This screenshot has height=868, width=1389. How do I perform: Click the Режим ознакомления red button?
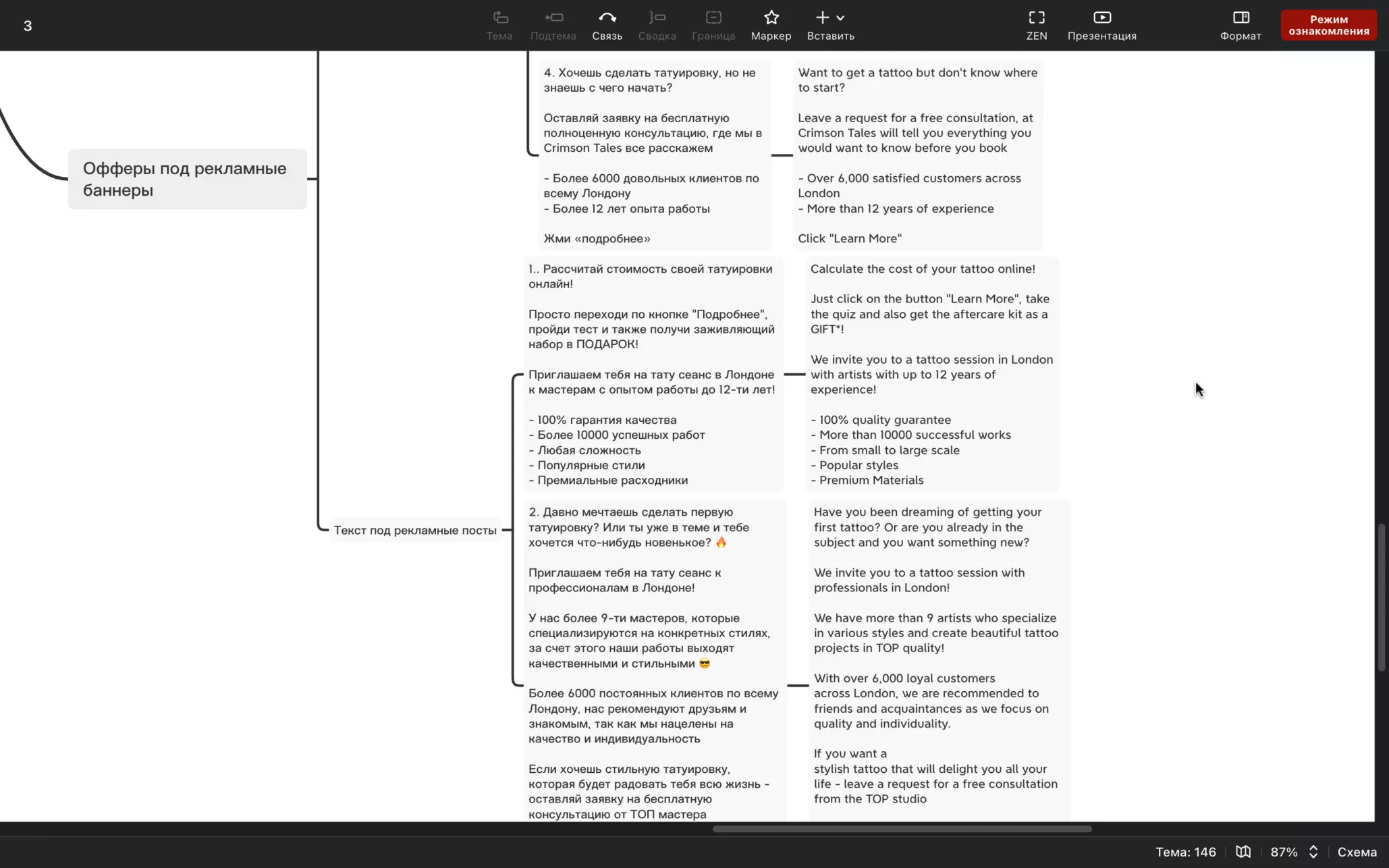1328,25
